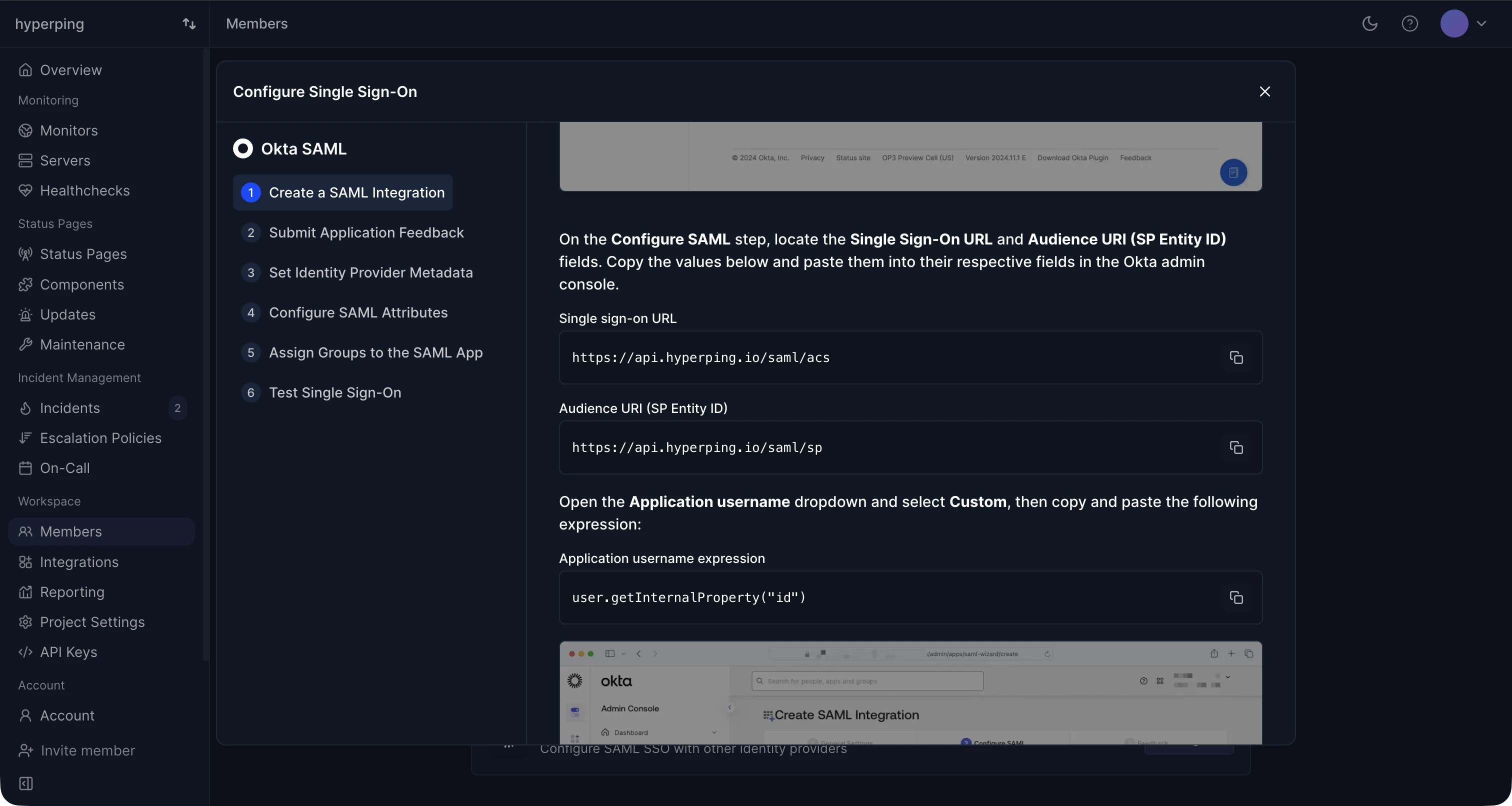This screenshot has height=806, width=1512.
Task: Click the Healthchecks heart icon
Action: pyautogui.click(x=25, y=190)
